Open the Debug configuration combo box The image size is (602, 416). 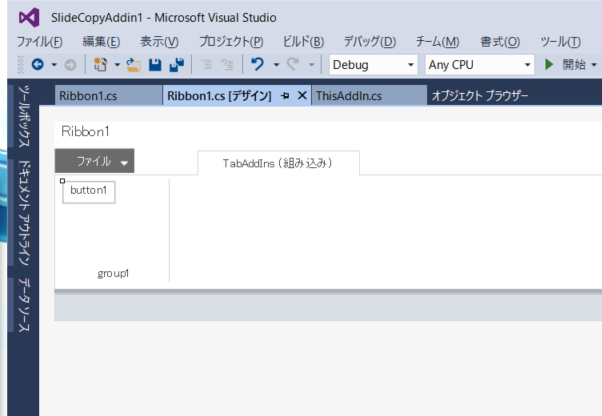coord(373,64)
